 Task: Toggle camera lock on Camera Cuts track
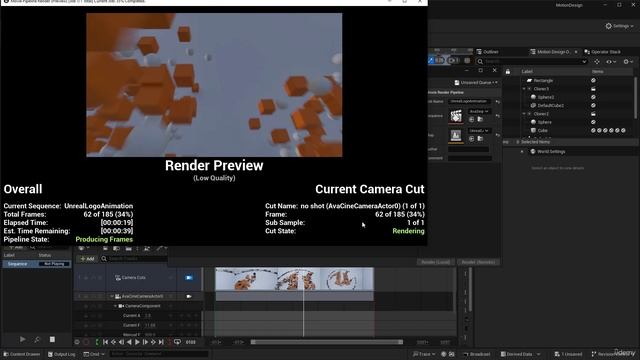point(189,278)
